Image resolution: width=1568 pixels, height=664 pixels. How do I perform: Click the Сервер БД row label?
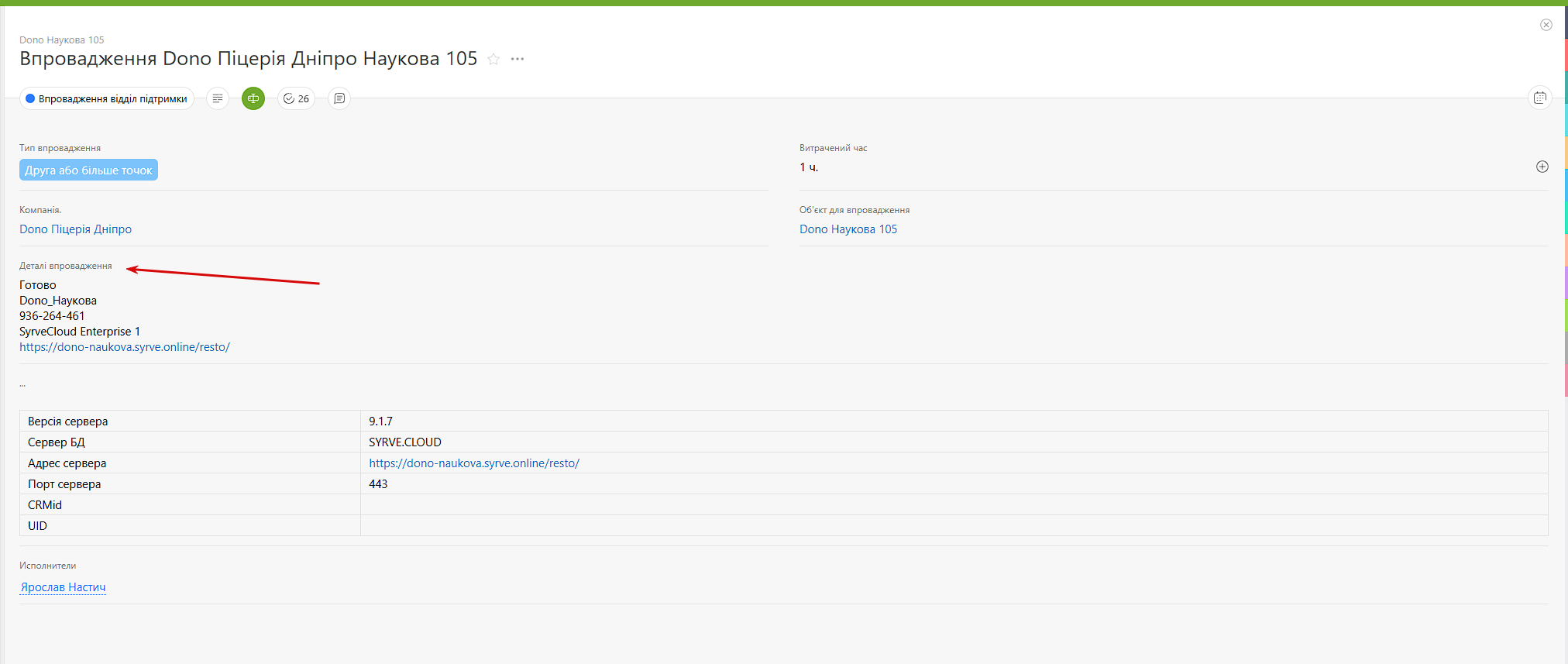click(x=57, y=442)
